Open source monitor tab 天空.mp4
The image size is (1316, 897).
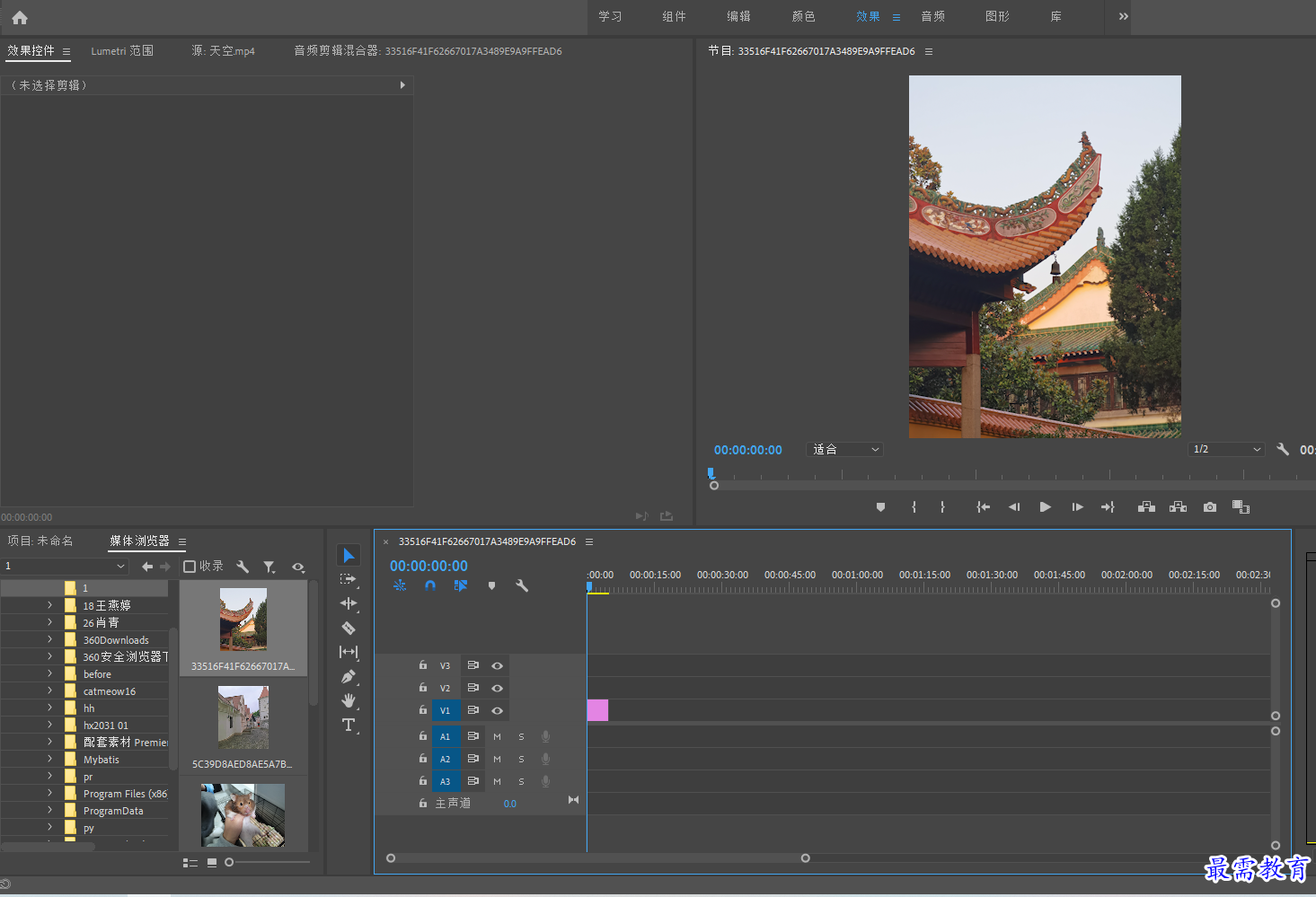(x=223, y=51)
